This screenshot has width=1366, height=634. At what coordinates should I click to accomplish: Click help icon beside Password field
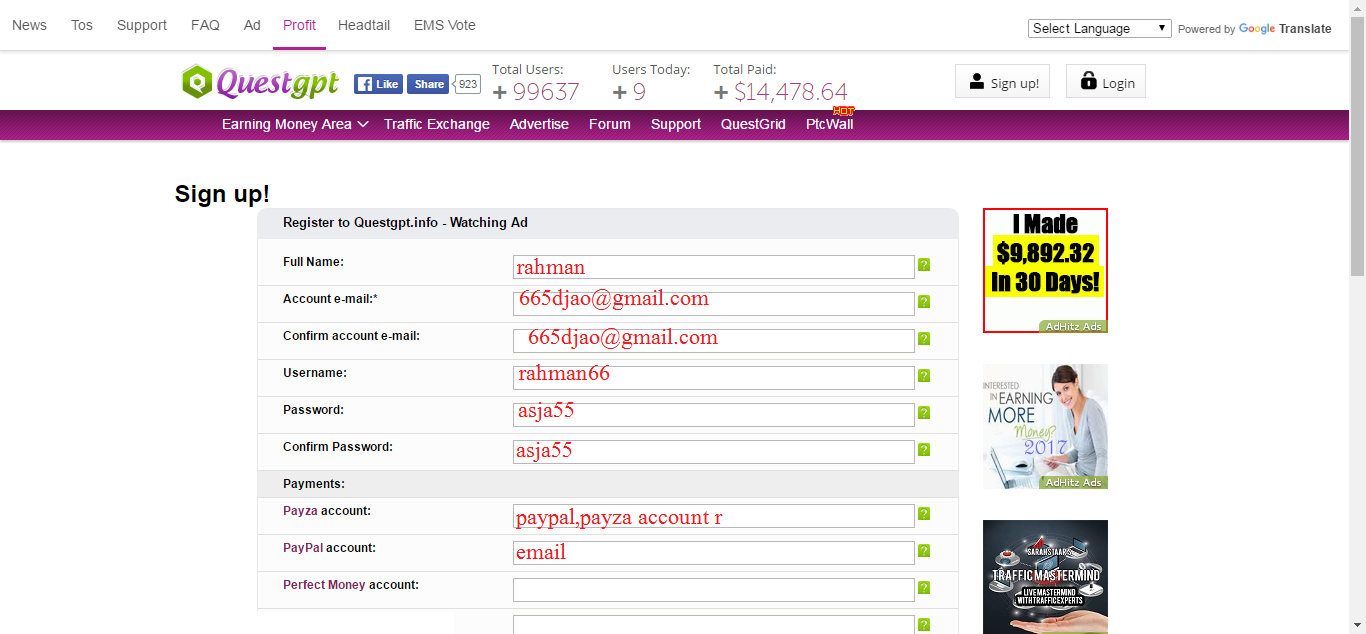(924, 413)
